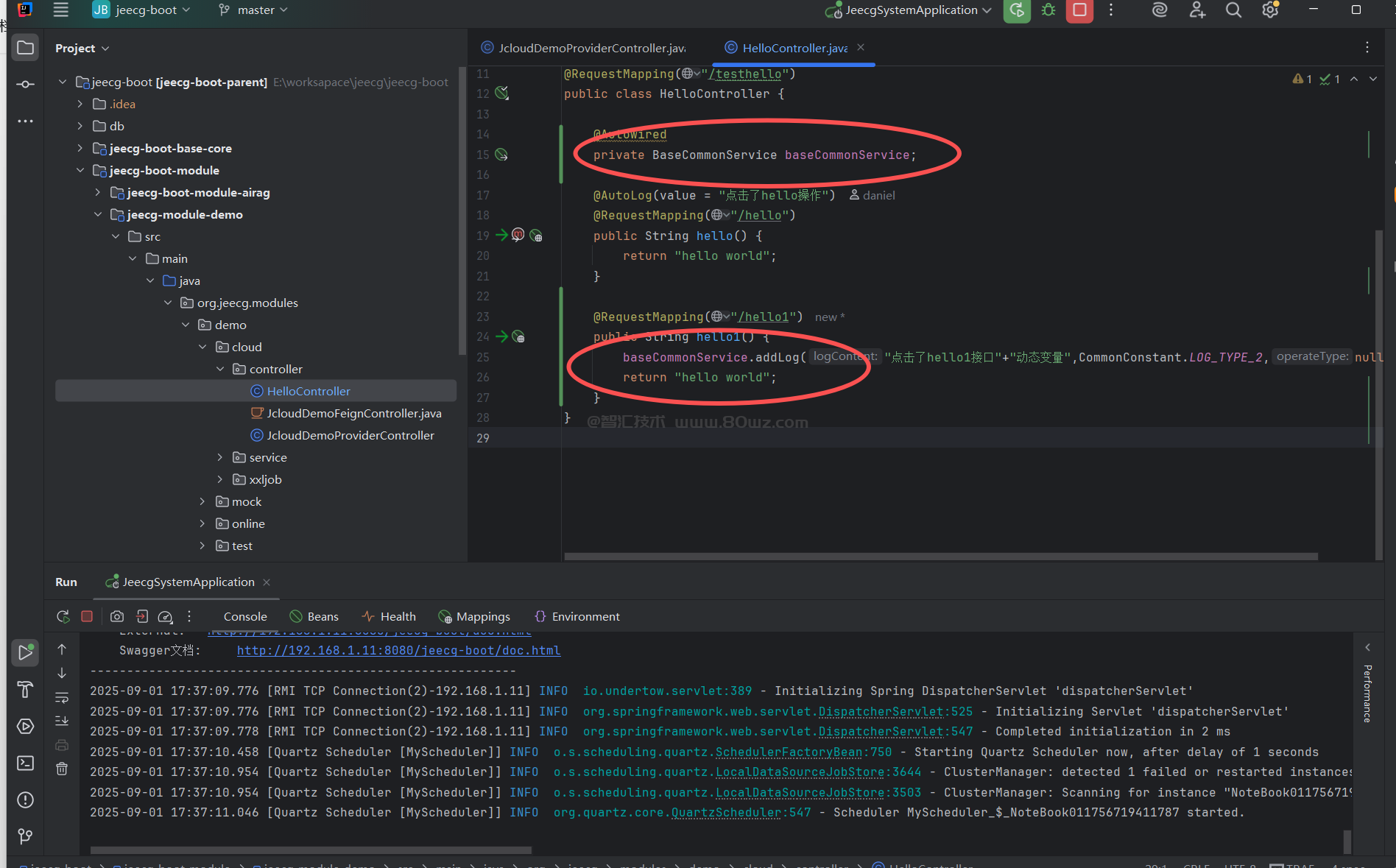Take a thread dump camera icon
1396x868 pixels.
pos(117,616)
